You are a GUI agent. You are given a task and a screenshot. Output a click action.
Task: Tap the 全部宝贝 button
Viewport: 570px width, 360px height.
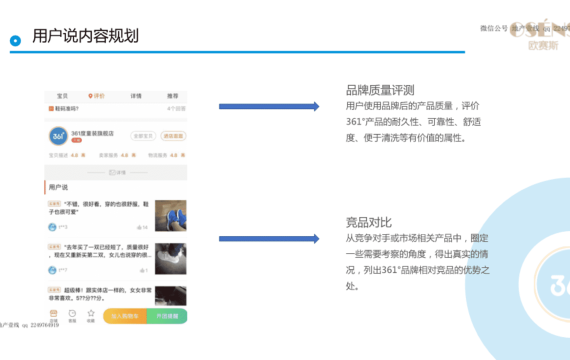click(143, 136)
